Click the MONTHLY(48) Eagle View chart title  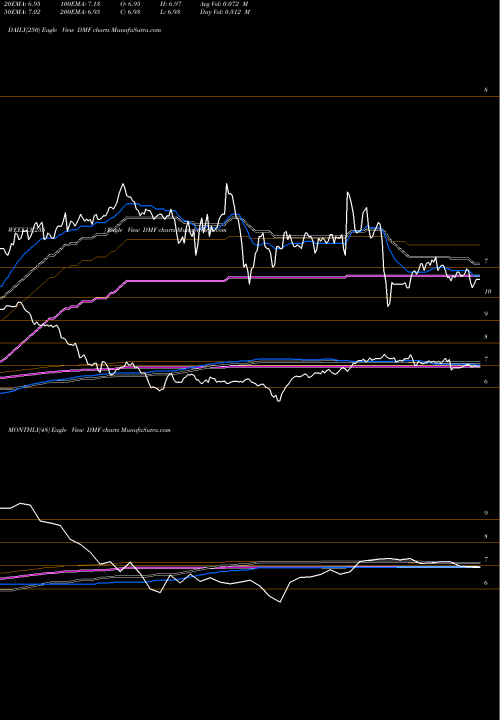(89, 430)
